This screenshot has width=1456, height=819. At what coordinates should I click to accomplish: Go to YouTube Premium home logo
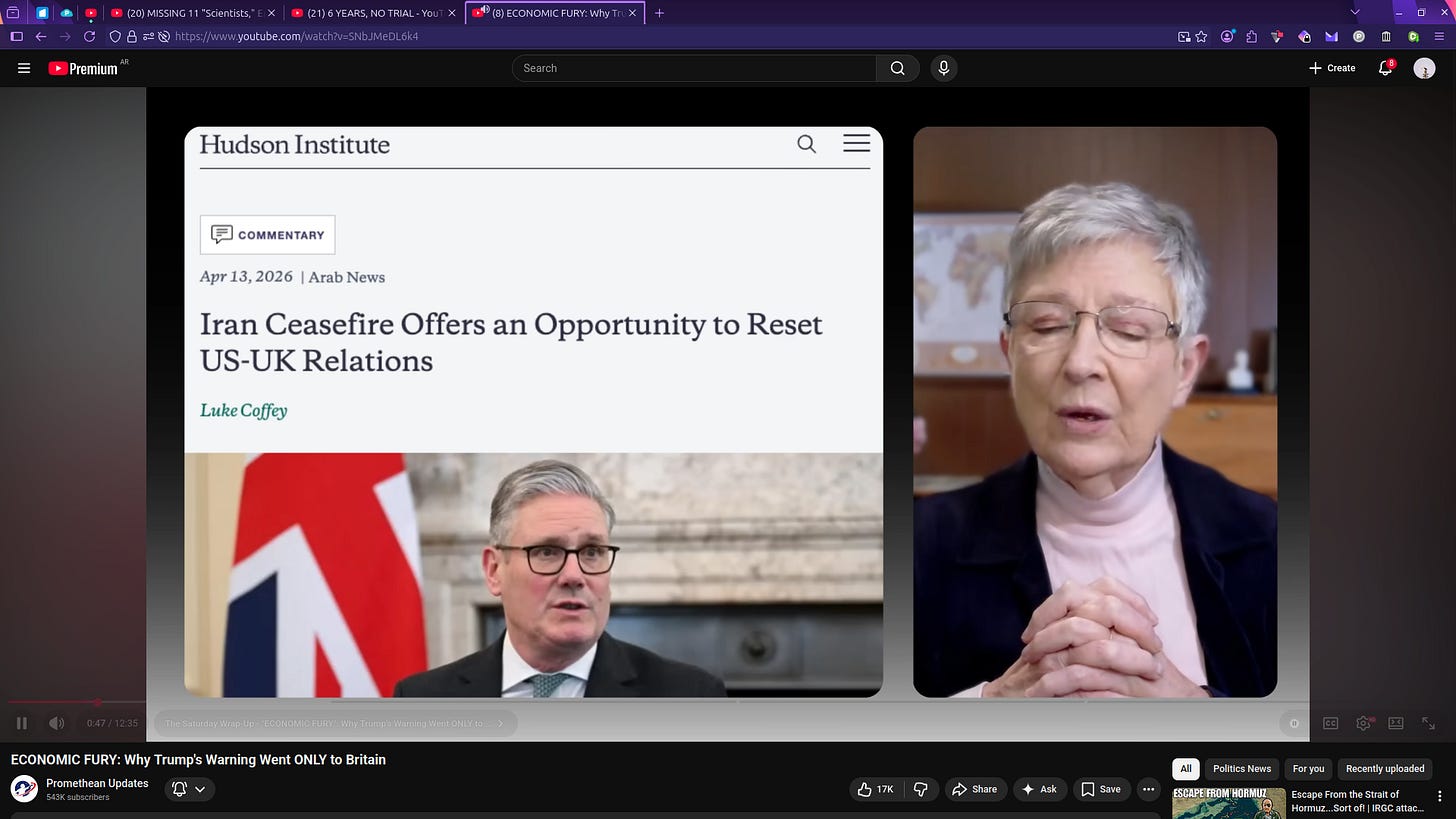pyautogui.click(x=84, y=68)
